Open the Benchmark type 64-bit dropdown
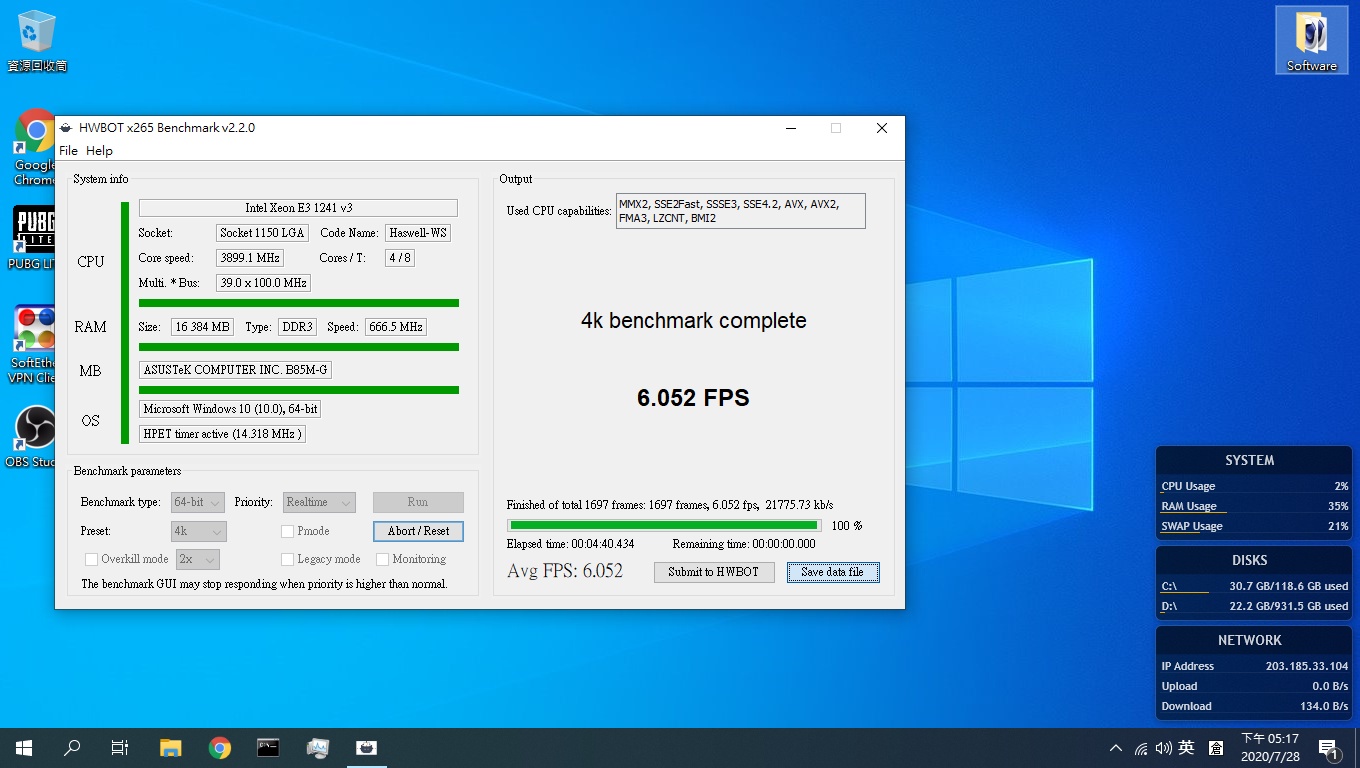 click(198, 502)
